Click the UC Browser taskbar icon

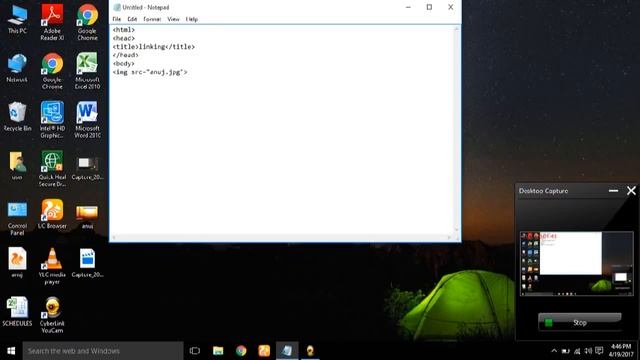click(264, 351)
